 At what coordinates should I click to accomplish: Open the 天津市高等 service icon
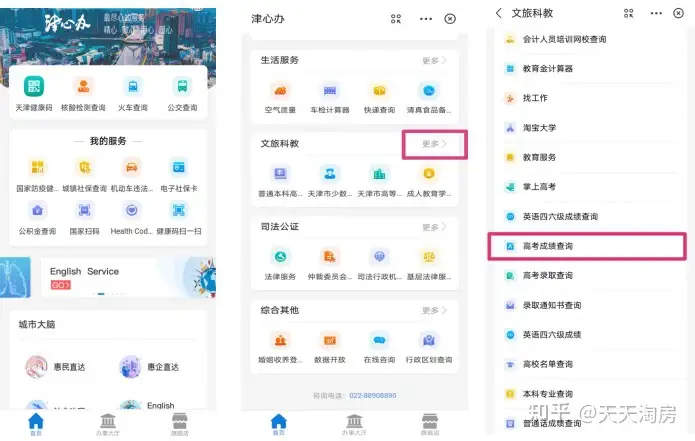379,174
